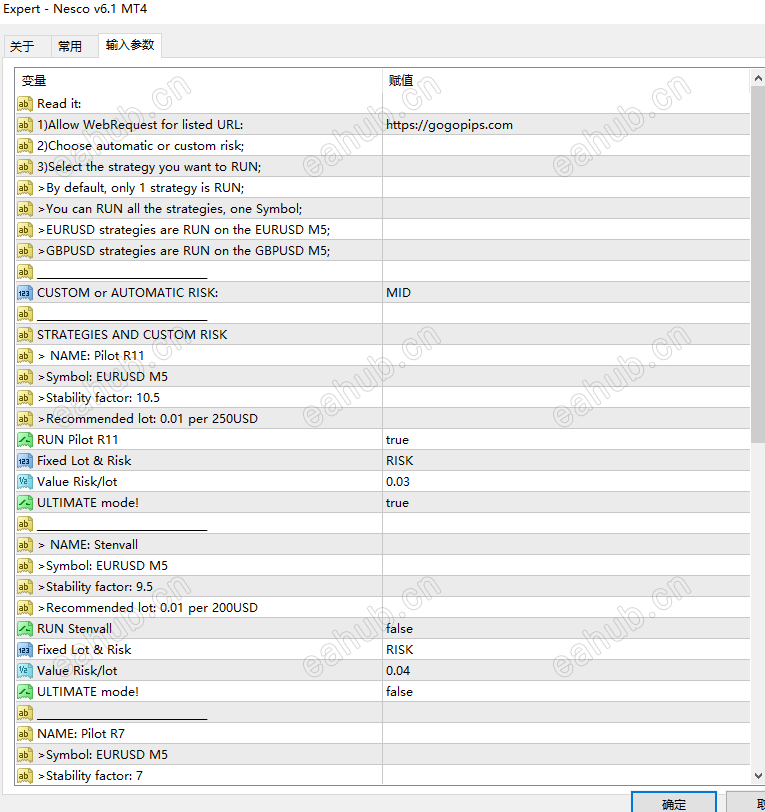Viewport: 765px width, 812px height.
Task: Click the boolean icon beside 'RUN Stenvall'
Action: coord(24,629)
